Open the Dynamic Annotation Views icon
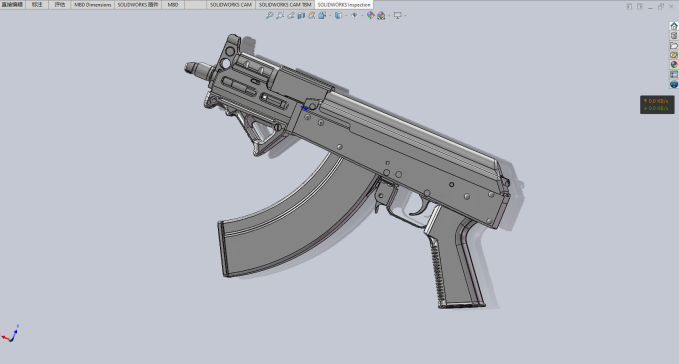679x364 pixels. 311,15
